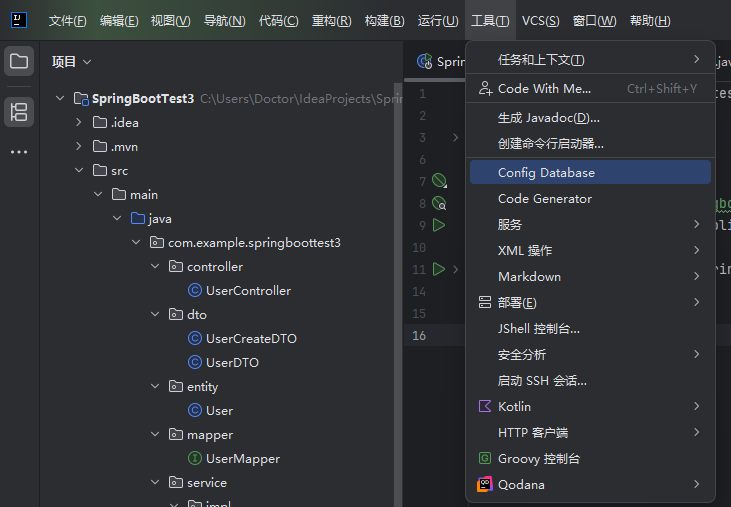The image size is (731, 507).
Task: Open the 项目 view dropdown
Action: click(72, 61)
